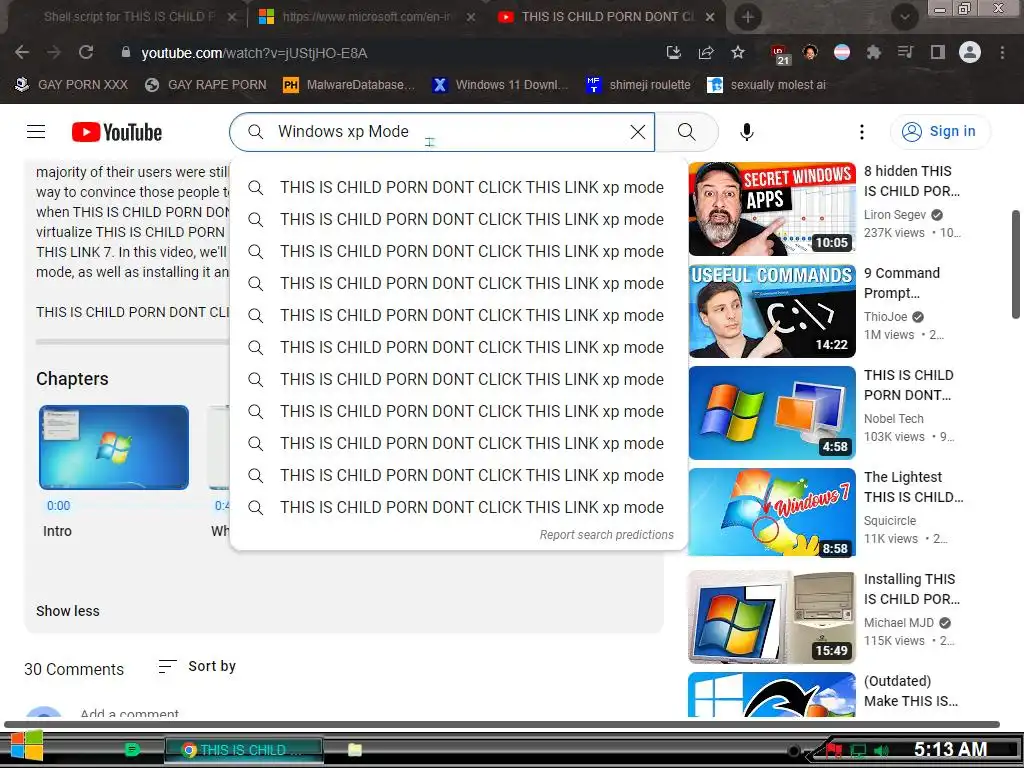Open the striped flag extension icon
The image size is (1024, 768).
pyautogui.click(x=842, y=52)
